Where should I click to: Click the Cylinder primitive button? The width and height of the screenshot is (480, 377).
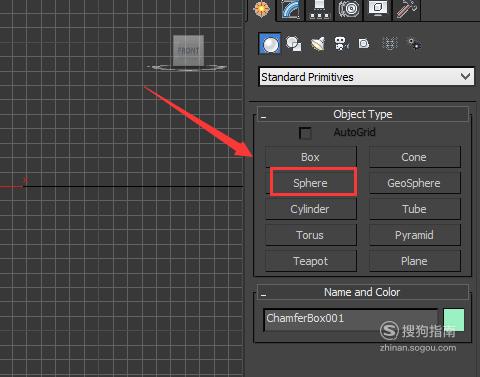tap(311, 209)
